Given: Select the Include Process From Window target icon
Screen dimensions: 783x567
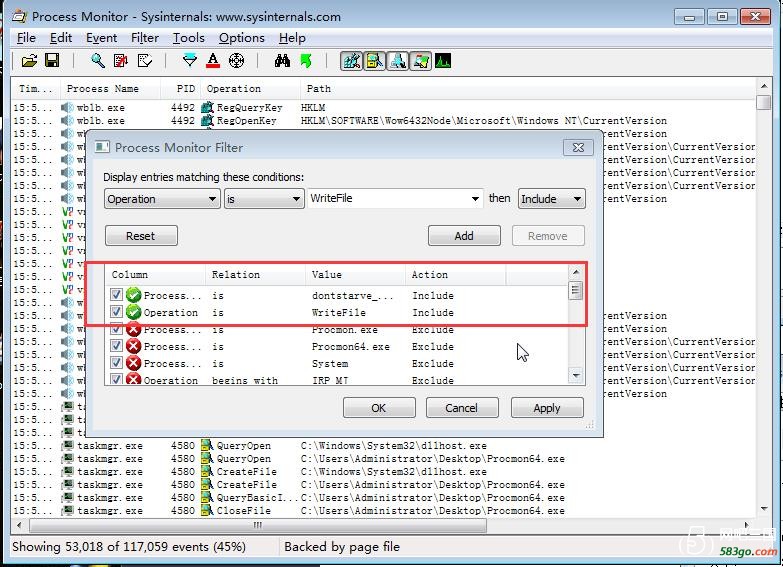Looking at the screenshot, I should (236, 61).
